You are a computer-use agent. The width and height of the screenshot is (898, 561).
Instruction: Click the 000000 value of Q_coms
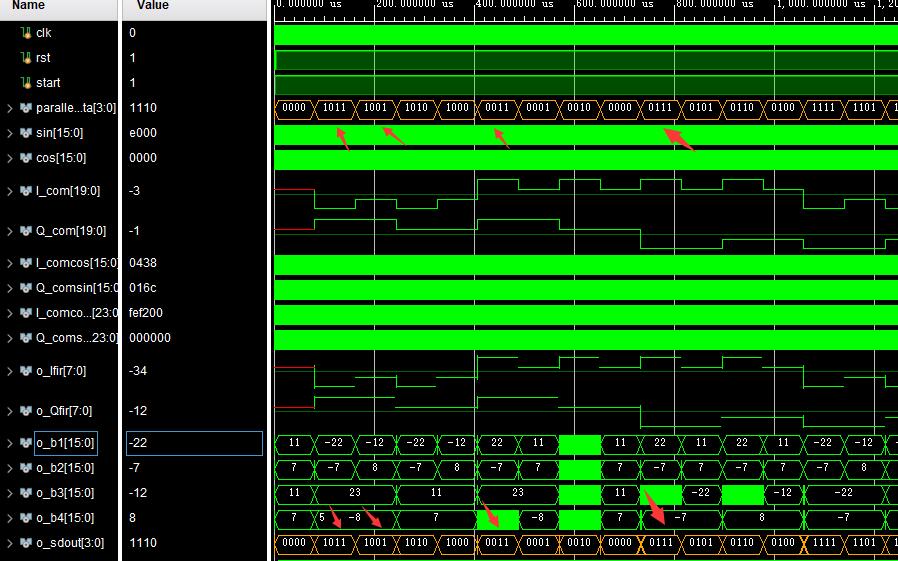tap(150, 338)
